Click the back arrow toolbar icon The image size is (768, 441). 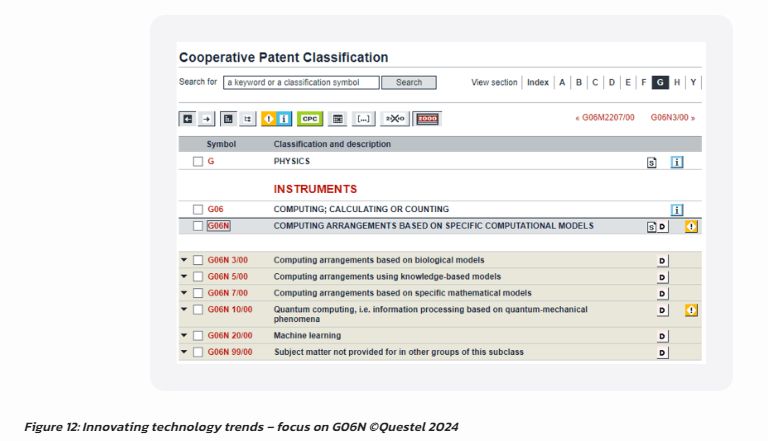[187, 119]
